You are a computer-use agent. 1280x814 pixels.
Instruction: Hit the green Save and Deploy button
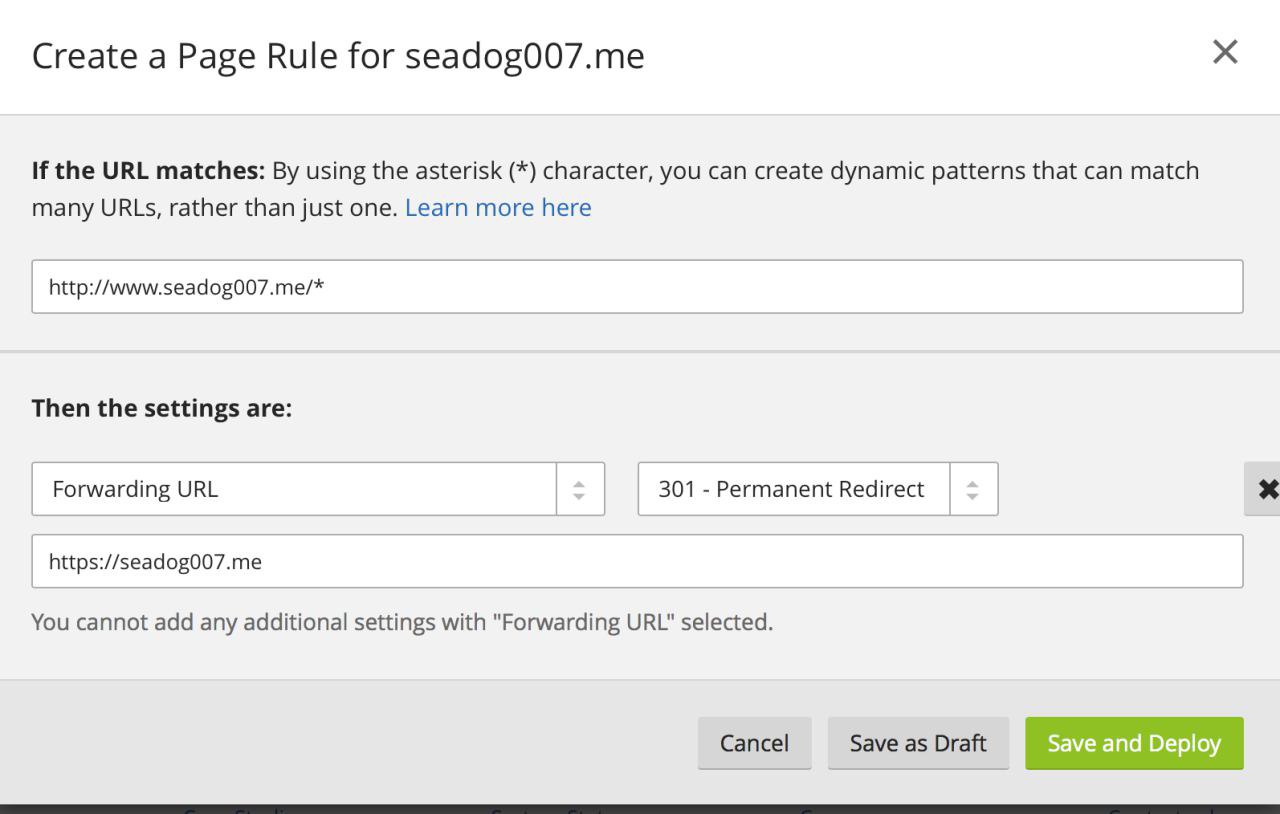pyautogui.click(x=1134, y=743)
